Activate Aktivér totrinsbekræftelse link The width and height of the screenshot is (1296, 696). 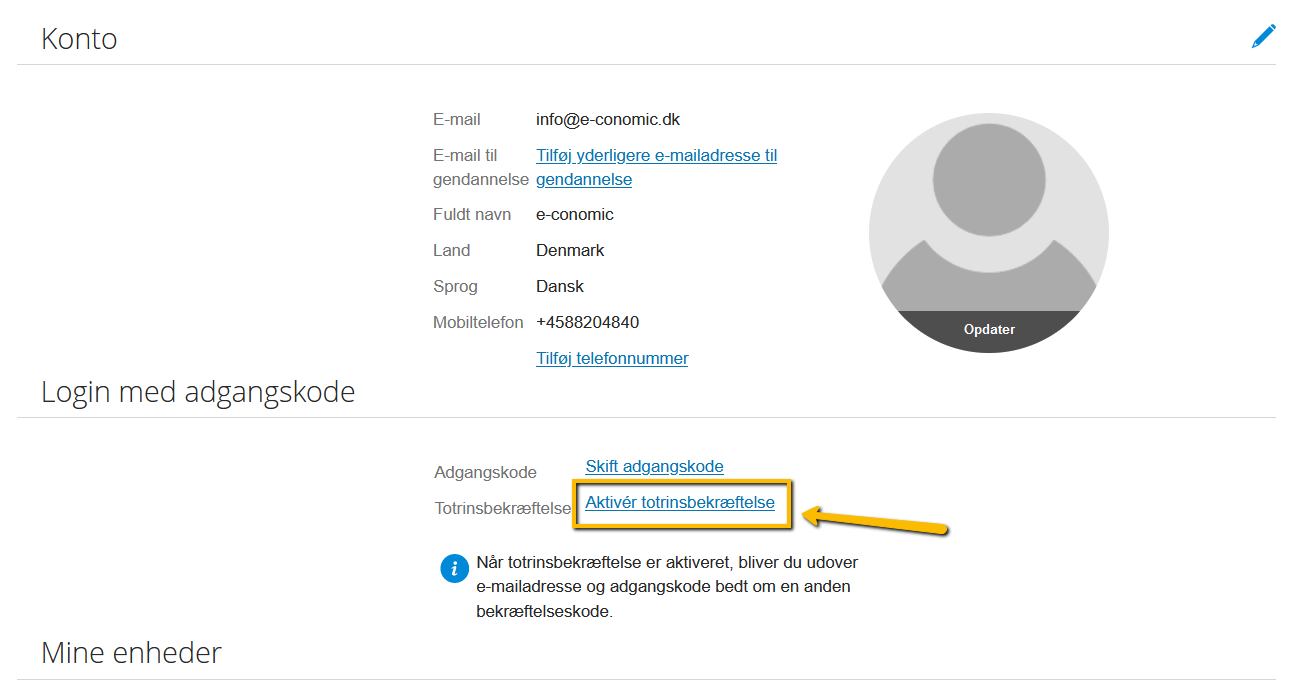(x=680, y=502)
